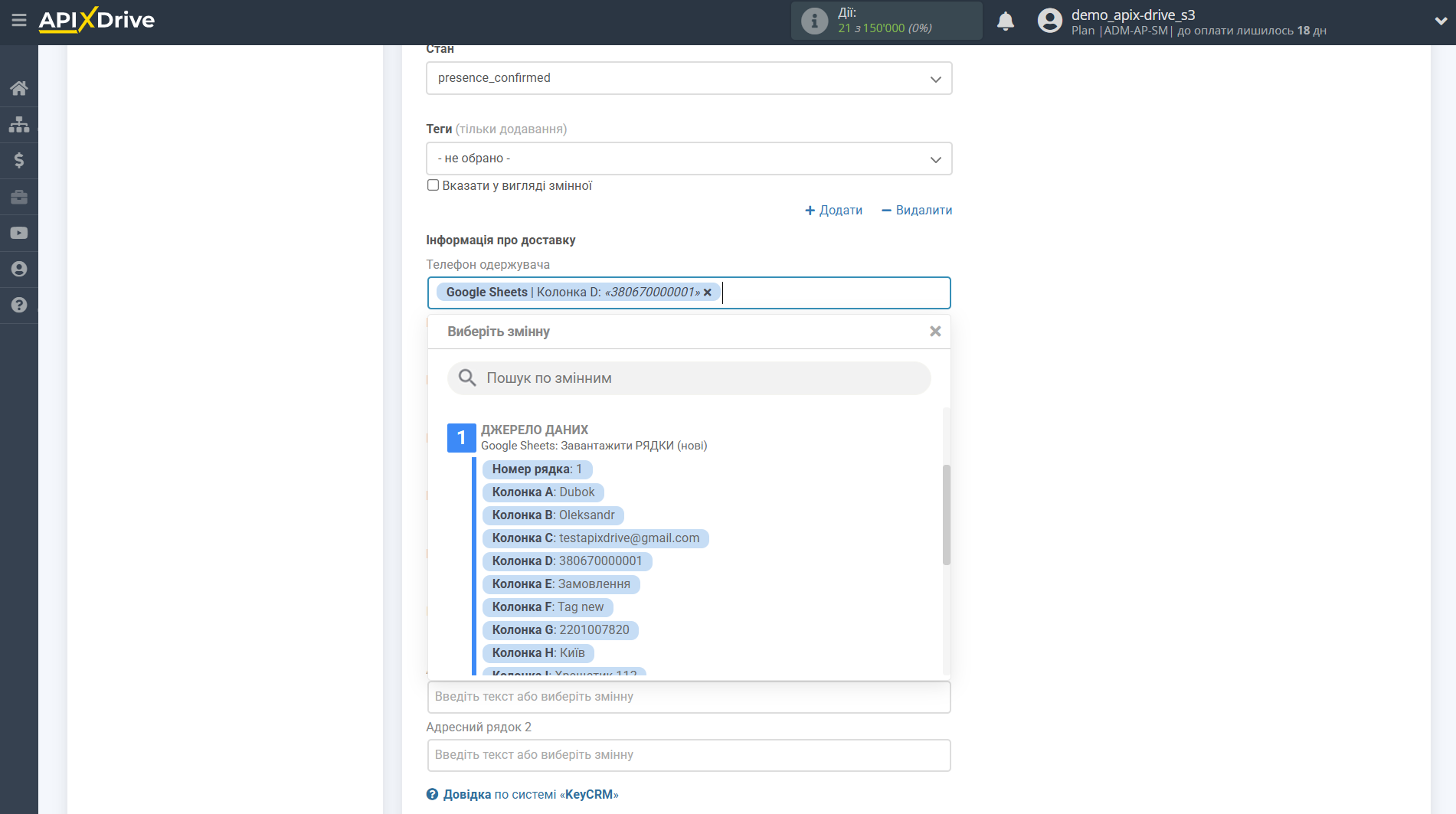The image size is (1456, 814).
Task: Click the Додати link
Action: click(x=833, y=211)
